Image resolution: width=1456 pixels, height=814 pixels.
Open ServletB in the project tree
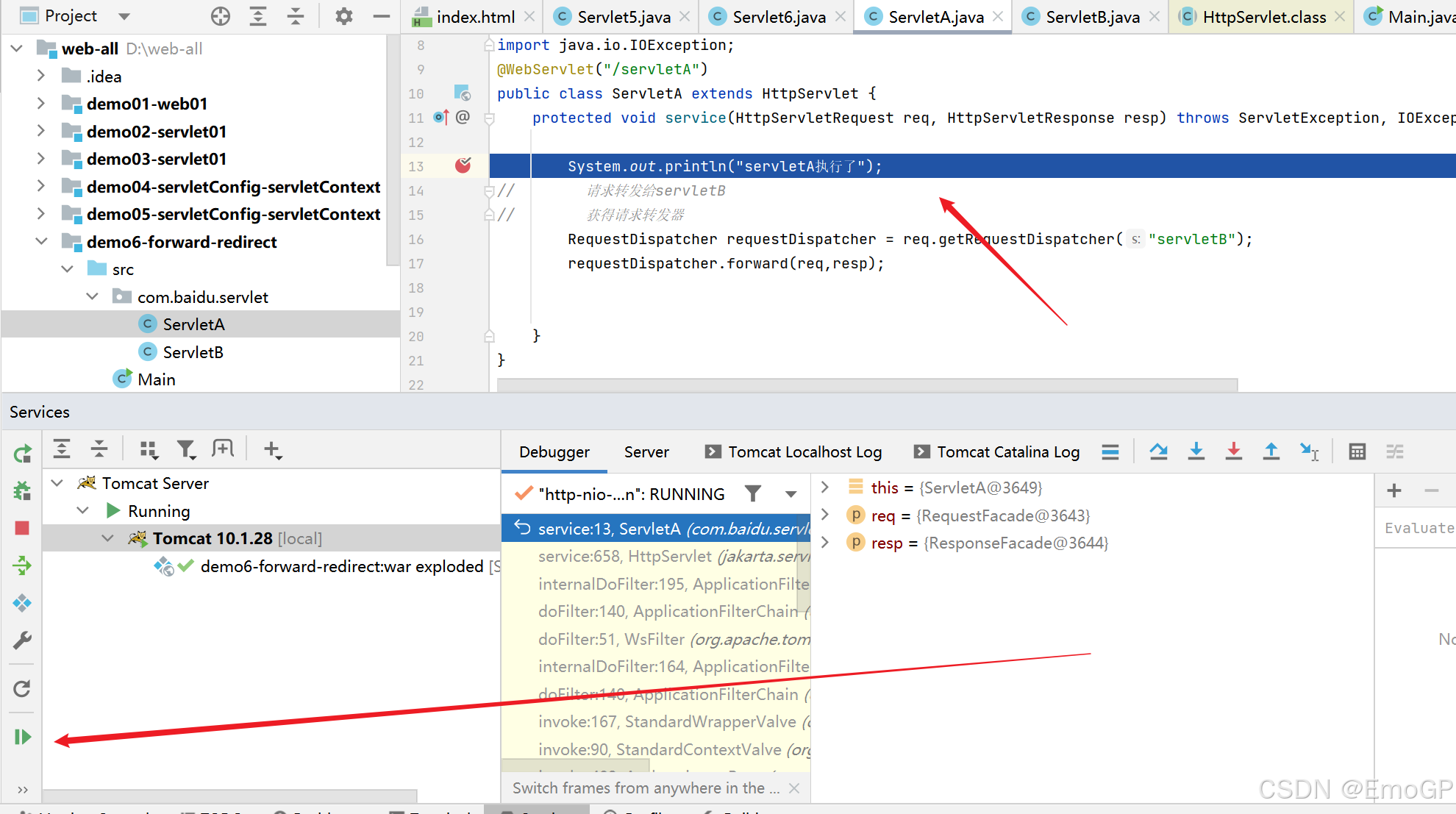[193, 352]
